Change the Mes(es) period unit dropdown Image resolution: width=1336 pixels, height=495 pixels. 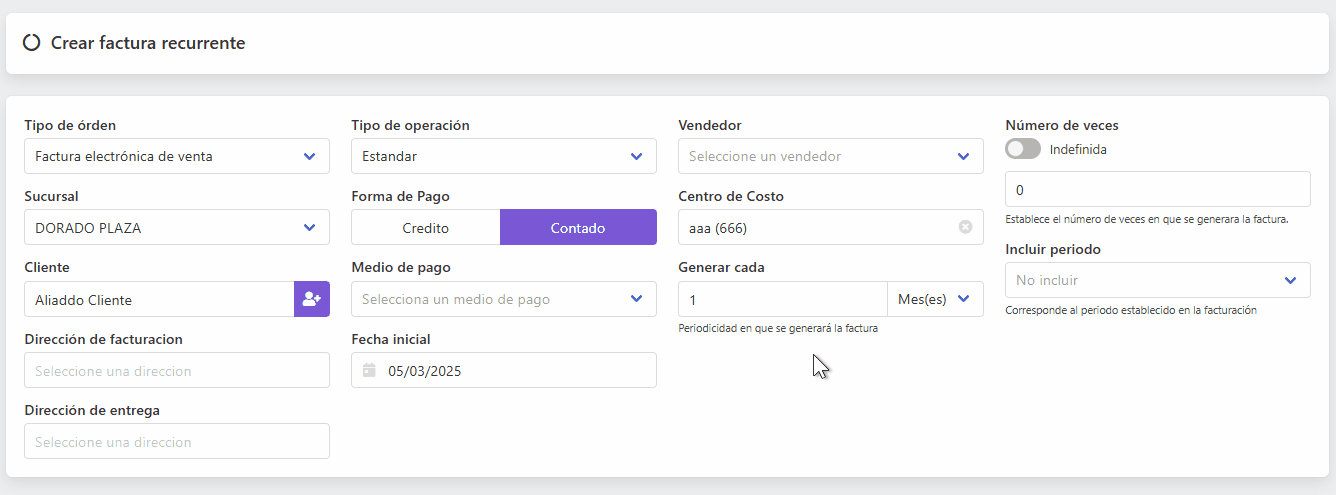(x=935, y=299)
